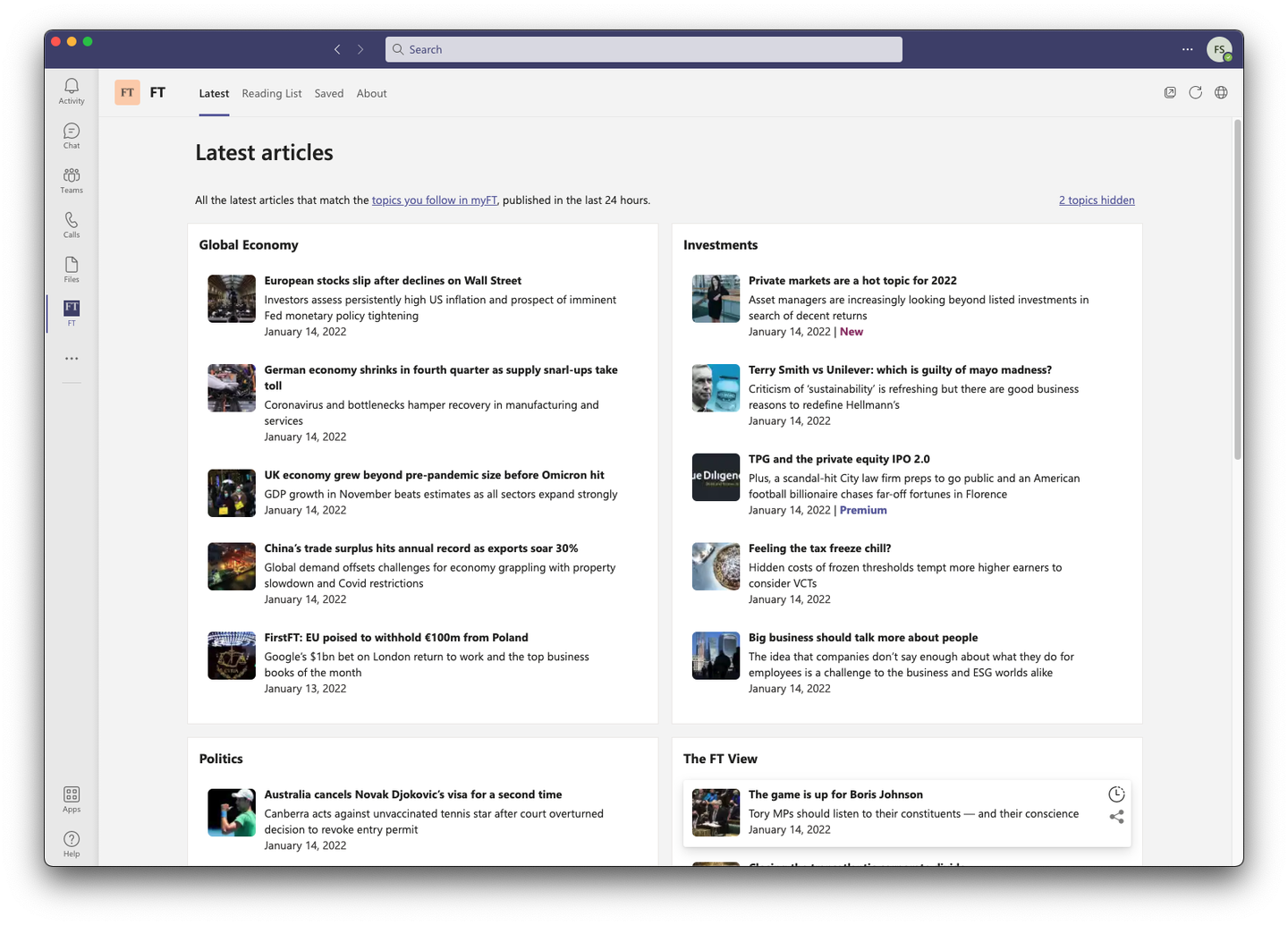Open the '2 topics hidden' link
This screenshot has width=1288, height=925.
[x=1097, y=200]
